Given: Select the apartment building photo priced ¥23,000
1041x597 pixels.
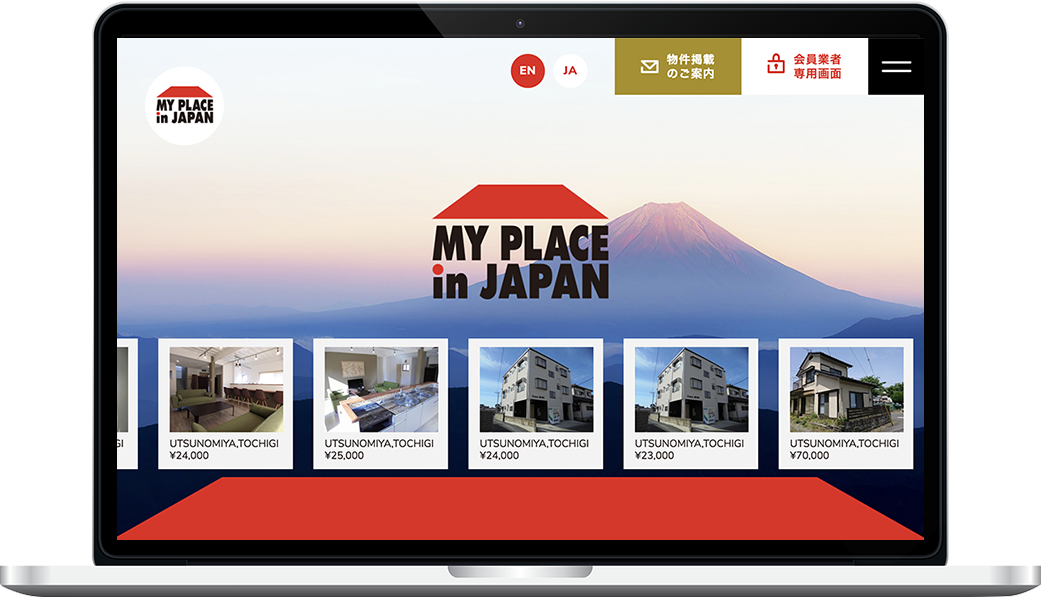Looking at the screenshot, I should click(691, 389).
